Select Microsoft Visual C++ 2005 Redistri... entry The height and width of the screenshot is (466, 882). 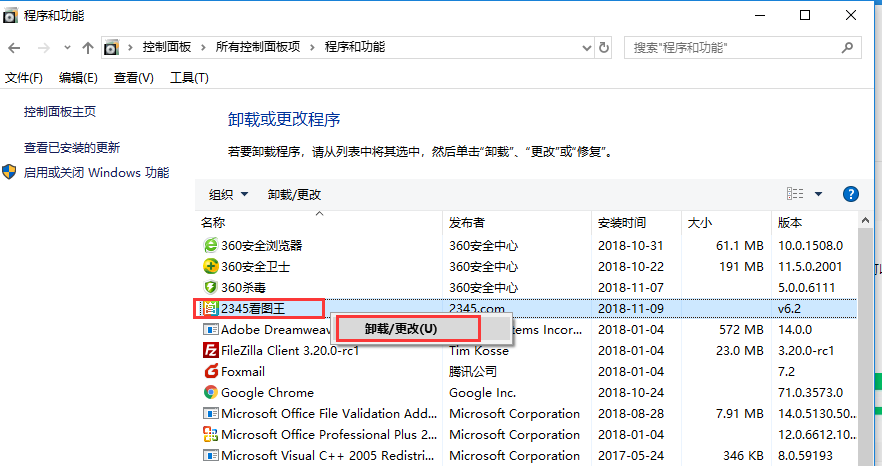pos(328,455)
